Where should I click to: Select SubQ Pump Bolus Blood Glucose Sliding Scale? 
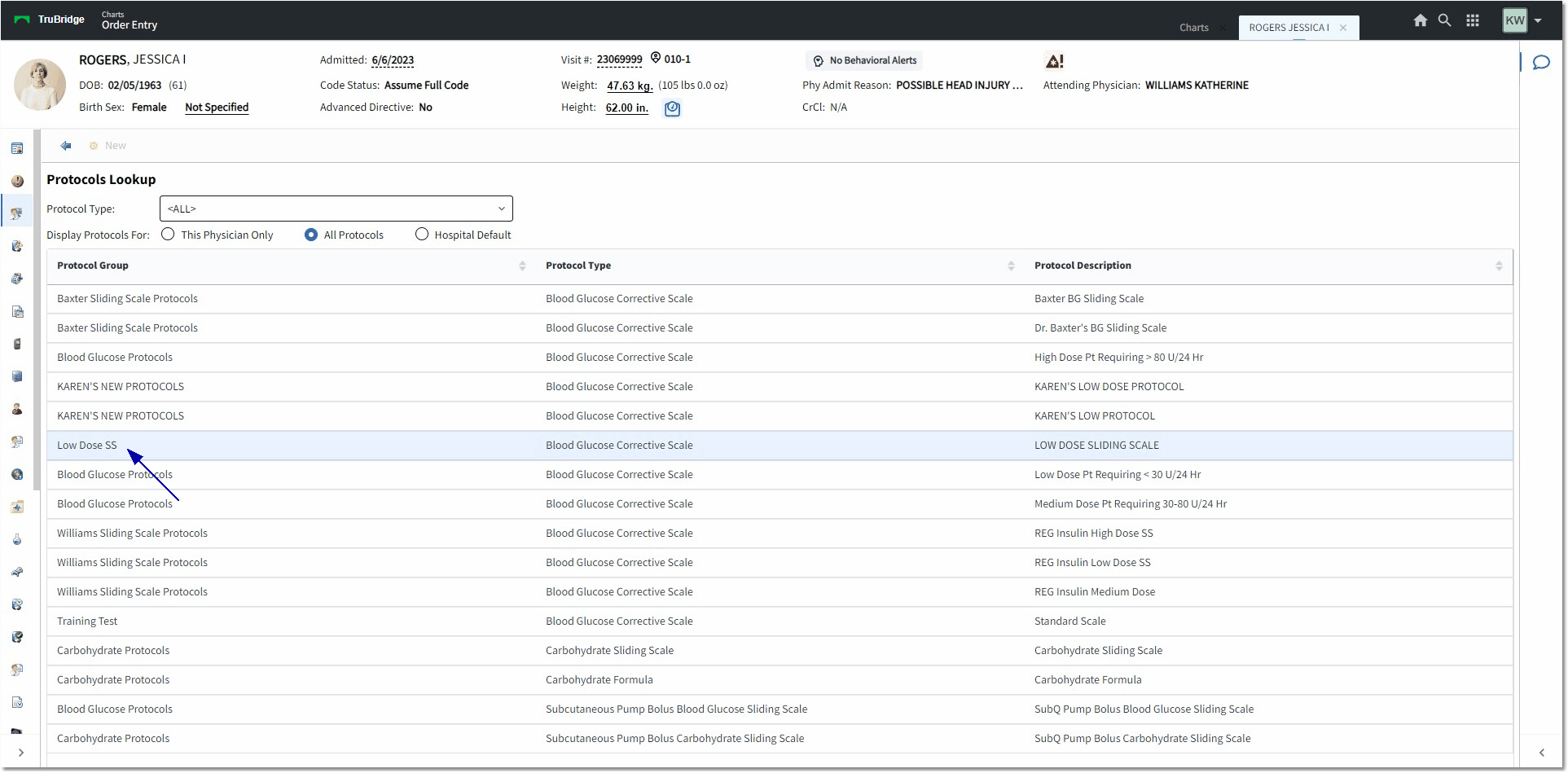[x=1144, y=709]
